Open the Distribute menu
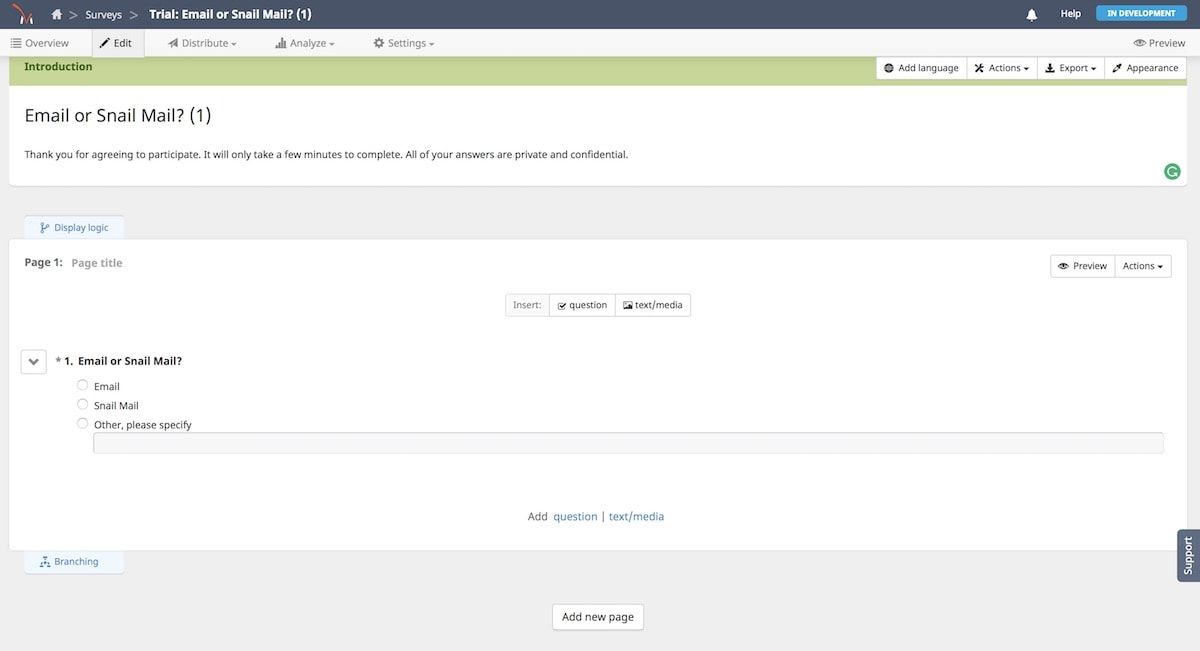The height and width of the screenshot is (651, 1200). pyautogui.click(x=203, y=43)
